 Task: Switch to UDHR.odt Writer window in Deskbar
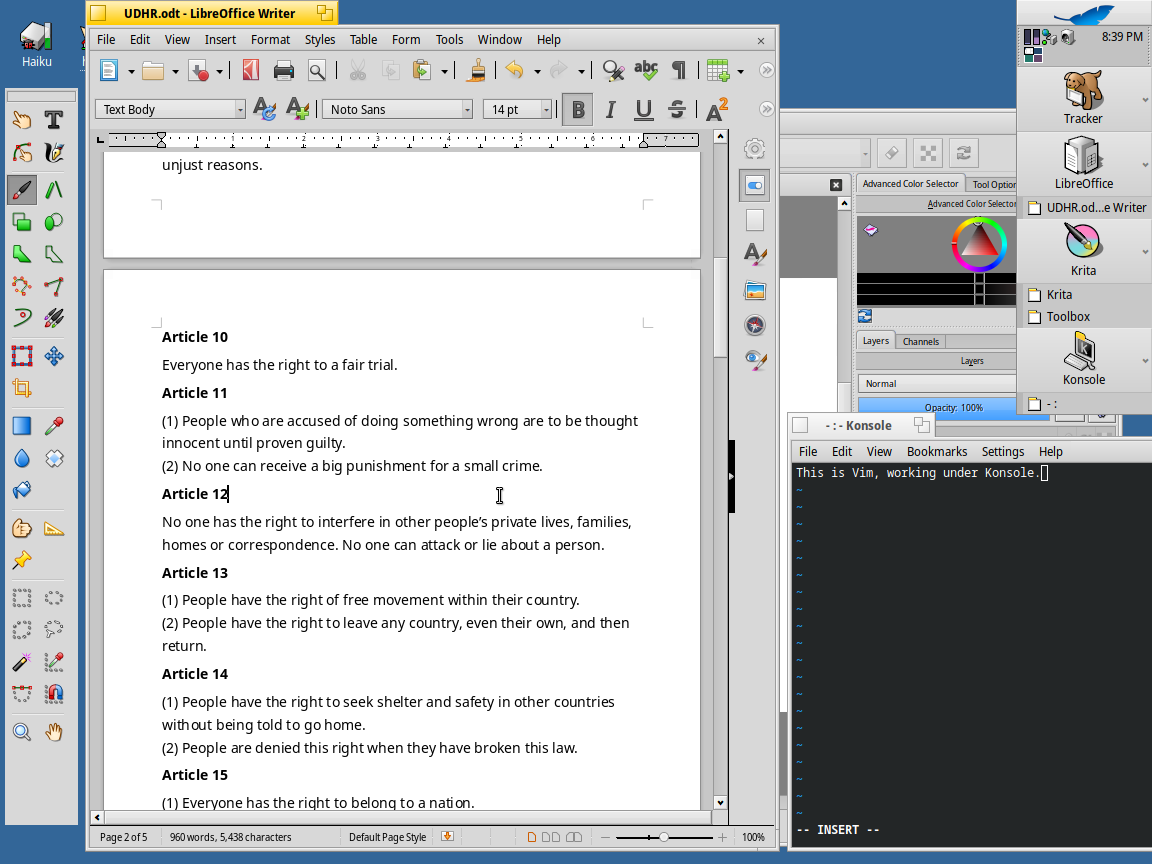[x=1087, y=208]
